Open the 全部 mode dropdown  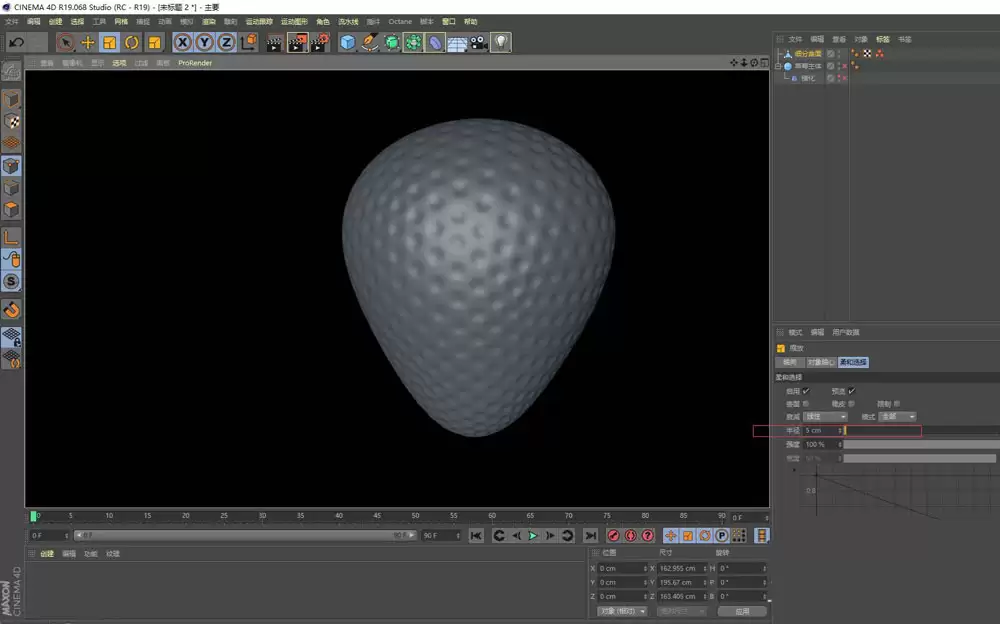[x=897, y=417]
